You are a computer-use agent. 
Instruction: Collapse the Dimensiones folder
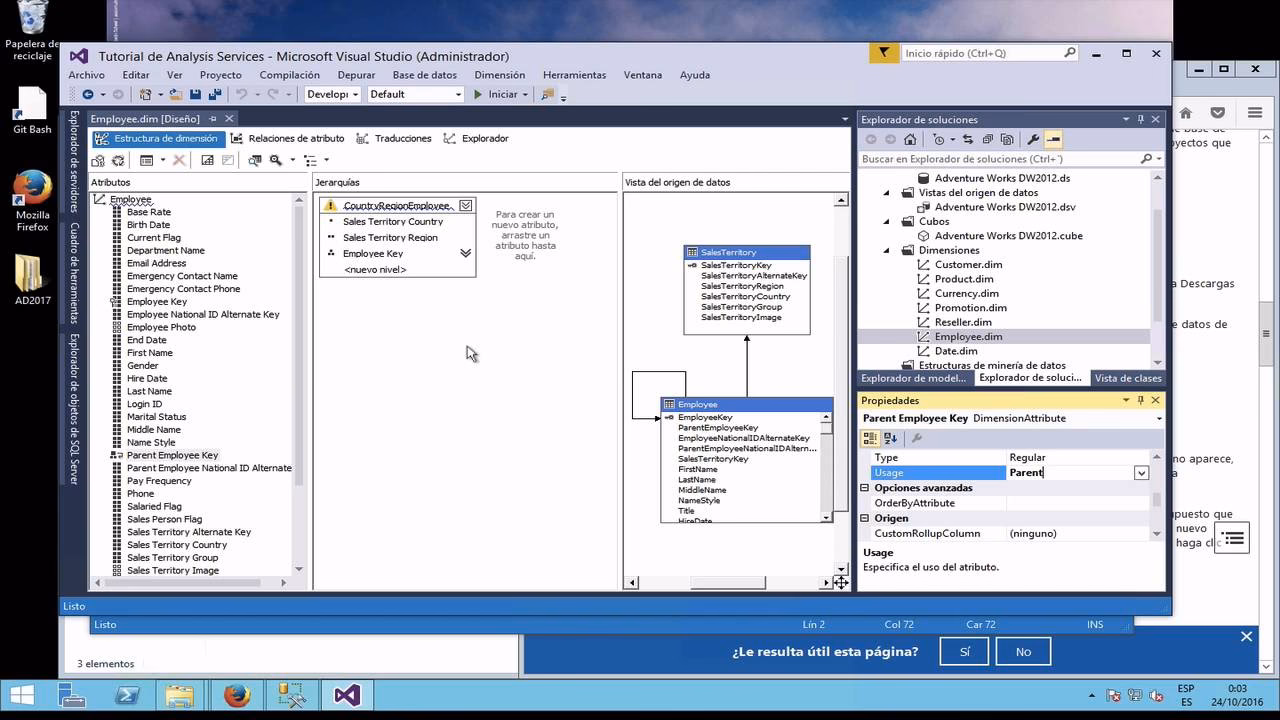tap(886, 250)
